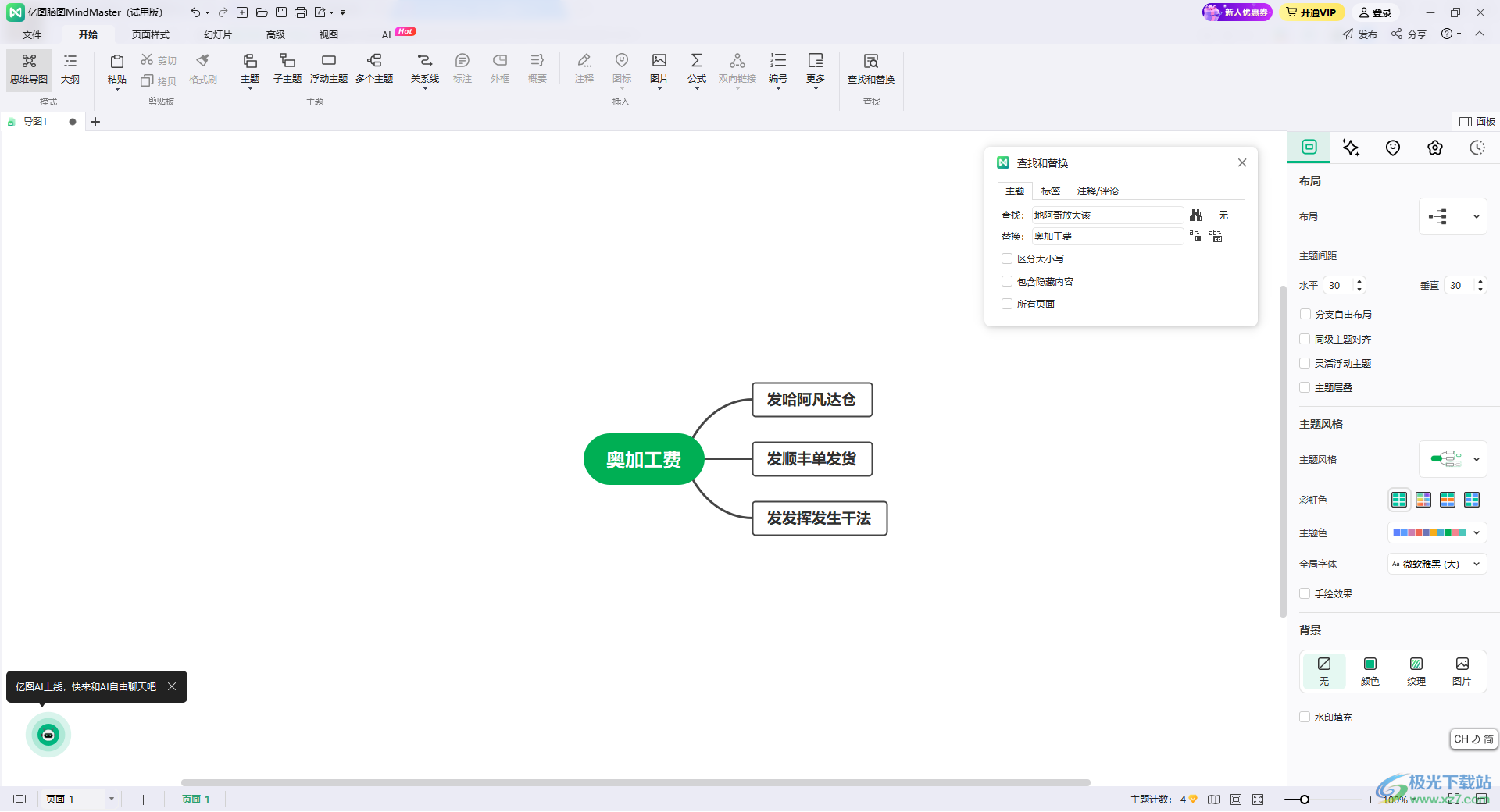Click the find binoculars icon

pyautogui.click(x=1195, y=215)
